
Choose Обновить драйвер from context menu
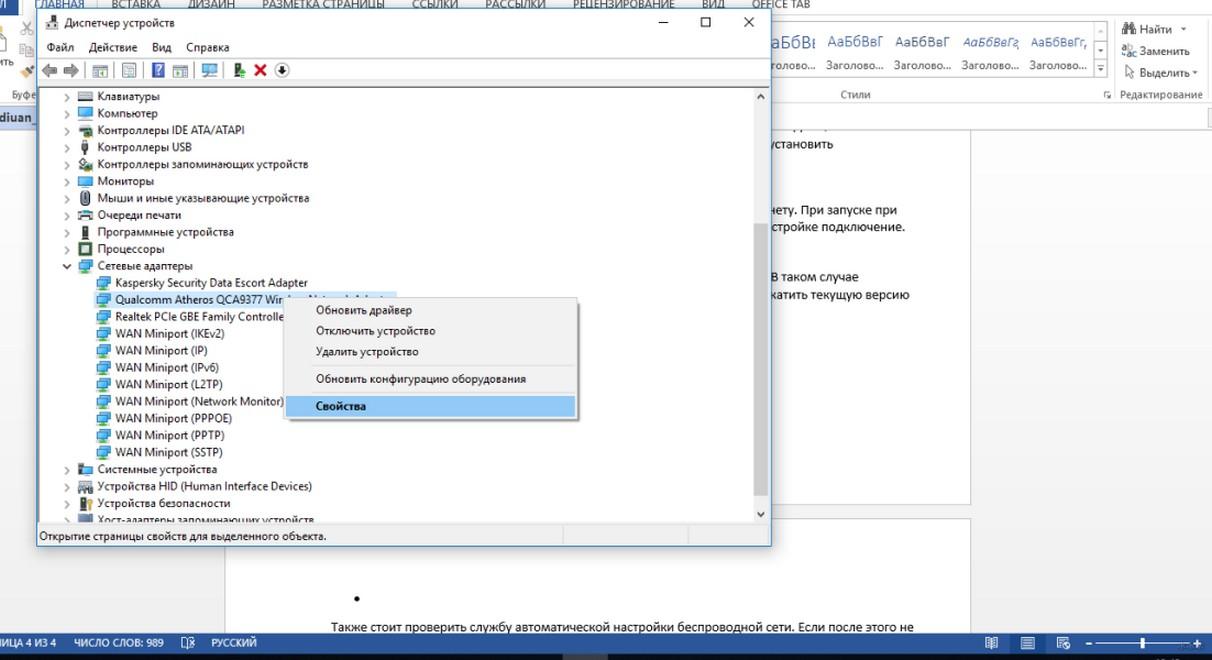[431, 310]
